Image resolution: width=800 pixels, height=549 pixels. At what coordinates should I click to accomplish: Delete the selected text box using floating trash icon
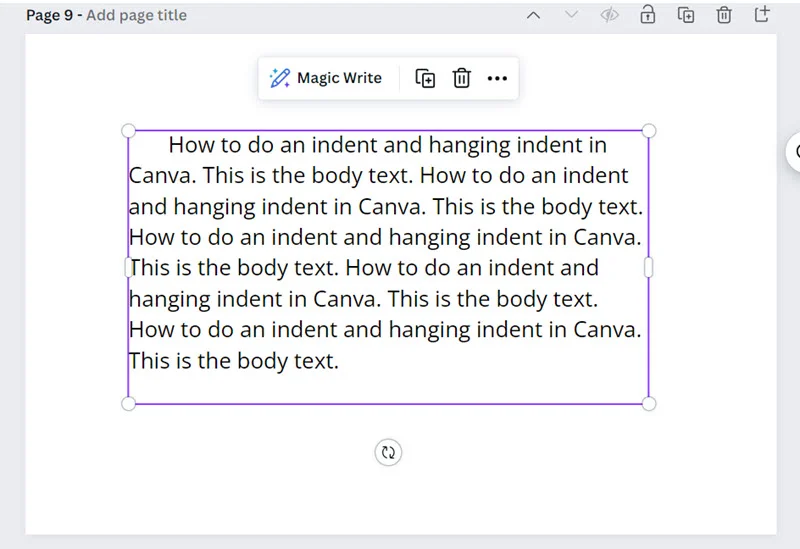click(461, 79)
